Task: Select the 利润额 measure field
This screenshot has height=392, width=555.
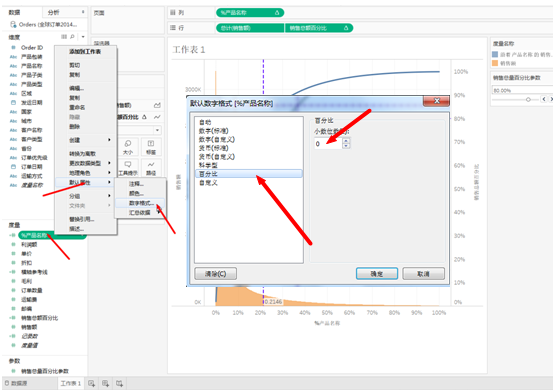Action: (29, 245)
